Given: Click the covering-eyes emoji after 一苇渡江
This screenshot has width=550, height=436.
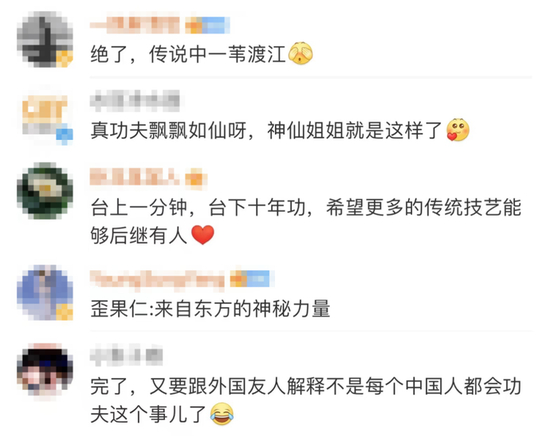Looking at the screenshot, I should click(x=301, y=53).
